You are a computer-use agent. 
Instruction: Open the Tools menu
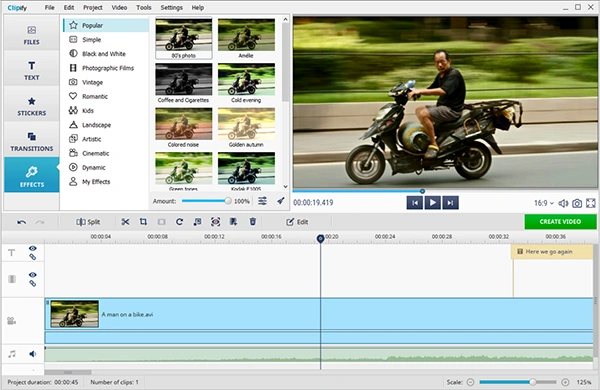pos(143,7)
